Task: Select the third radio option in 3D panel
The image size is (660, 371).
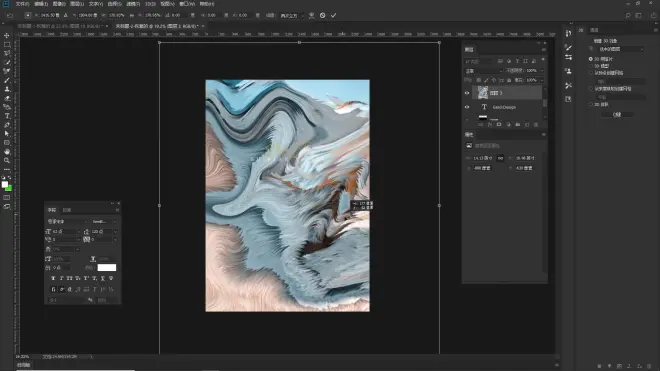Action: coord(591,73)
